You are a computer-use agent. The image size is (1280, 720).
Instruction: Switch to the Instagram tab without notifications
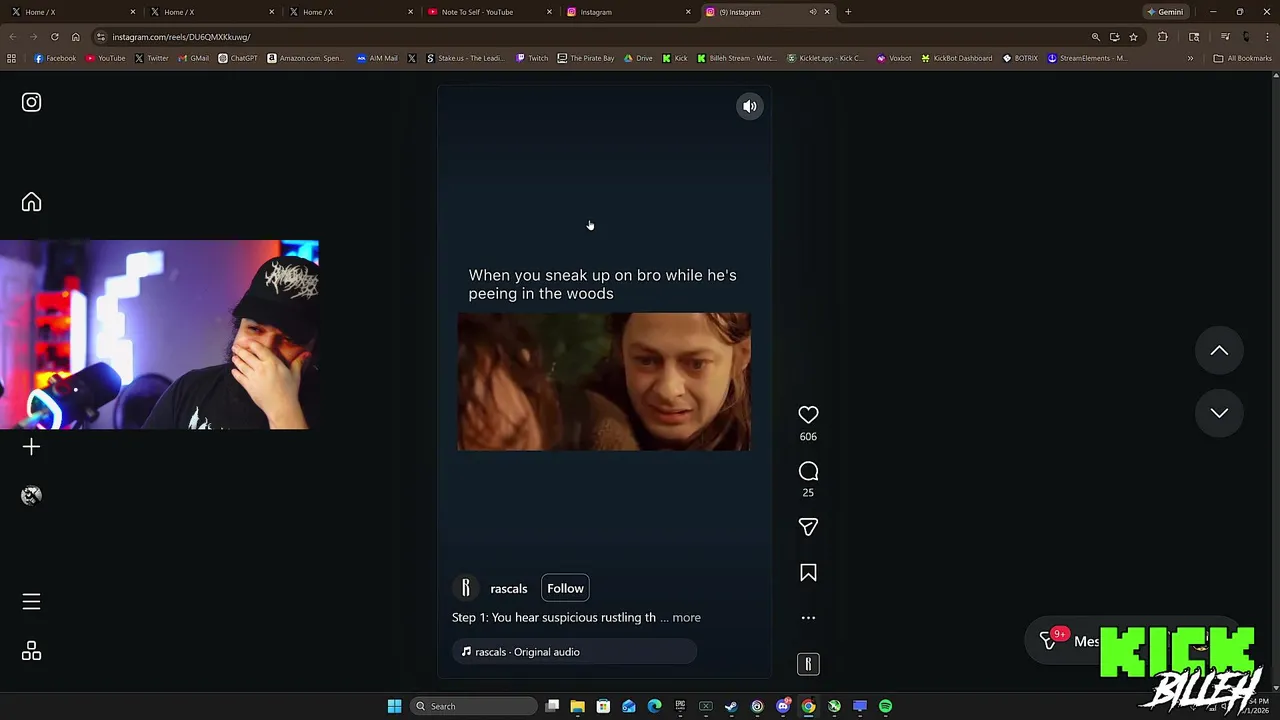(x=628, y=12)
